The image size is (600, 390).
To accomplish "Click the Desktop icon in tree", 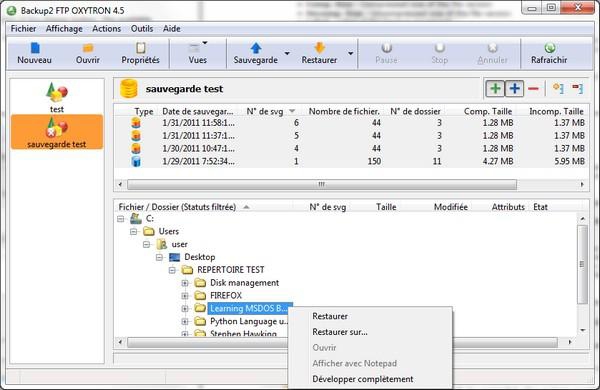I will pos(174,257).
